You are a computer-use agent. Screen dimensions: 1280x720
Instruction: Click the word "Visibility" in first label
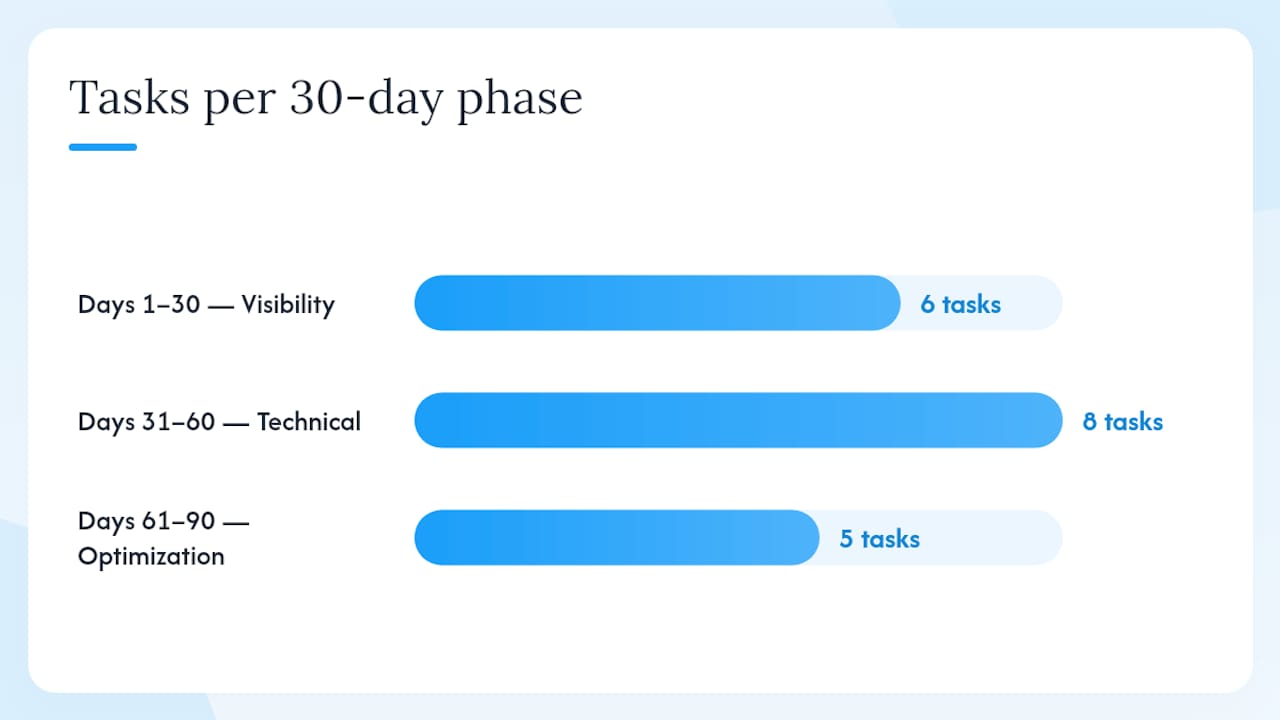[288, 304]
